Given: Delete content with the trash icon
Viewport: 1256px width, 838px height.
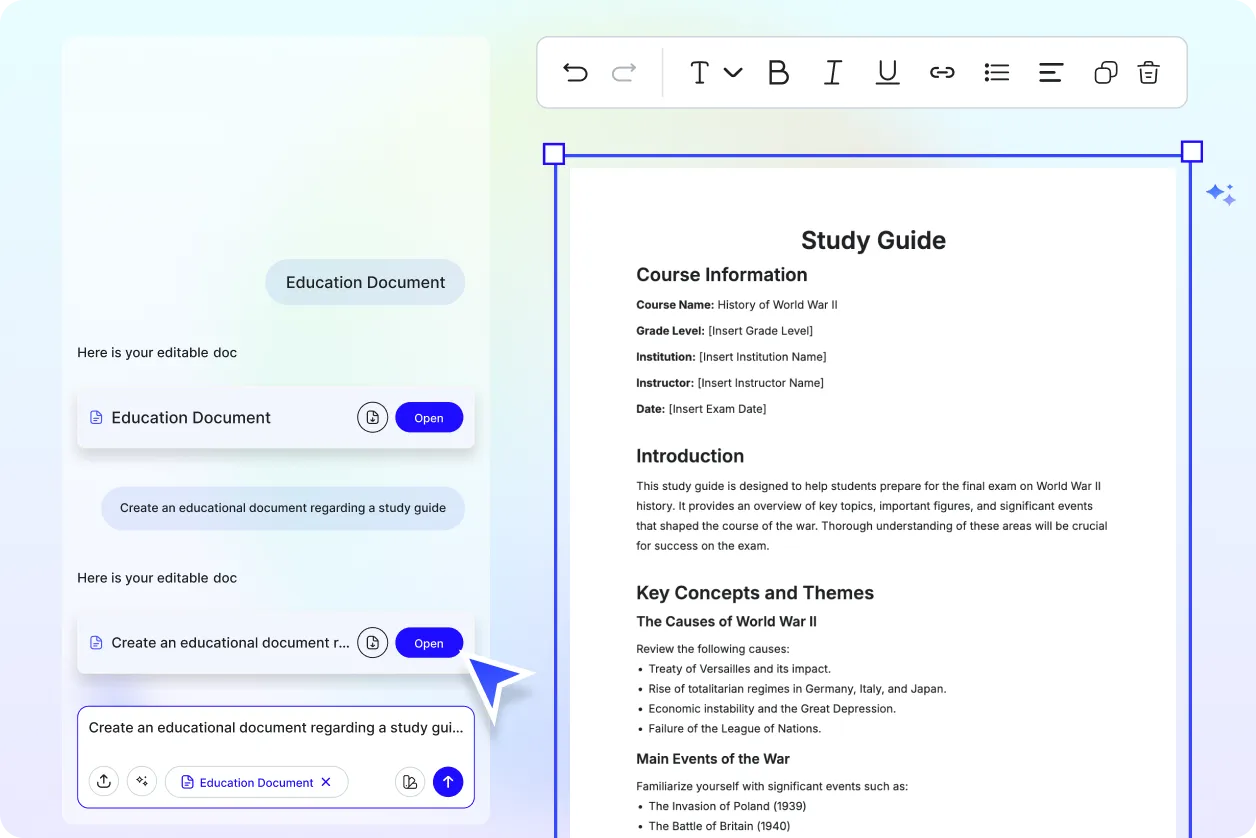Looking at the screenshot, I should [x=1148, y=72].
